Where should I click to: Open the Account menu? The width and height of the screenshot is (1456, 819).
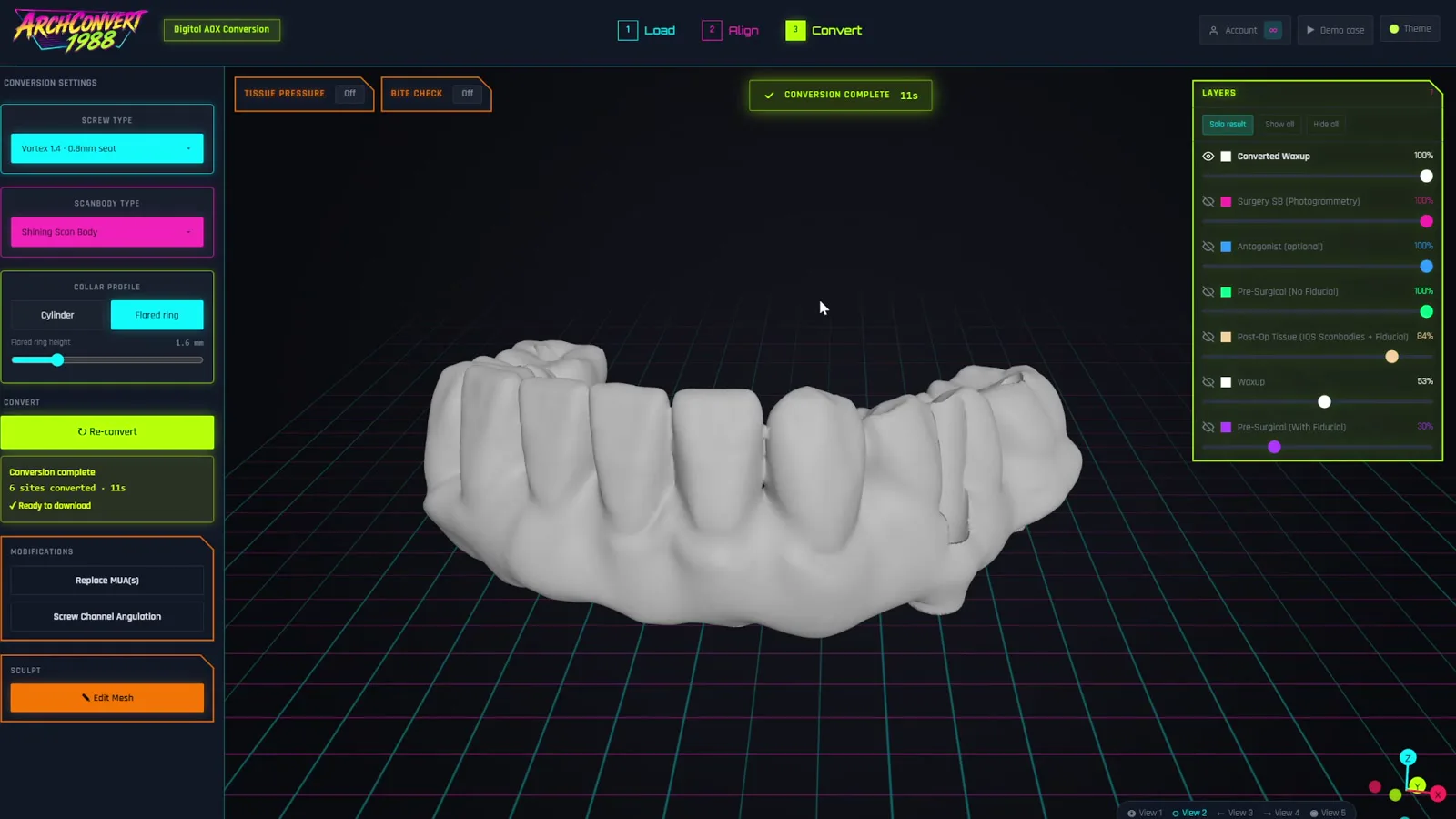point(1244,30)
